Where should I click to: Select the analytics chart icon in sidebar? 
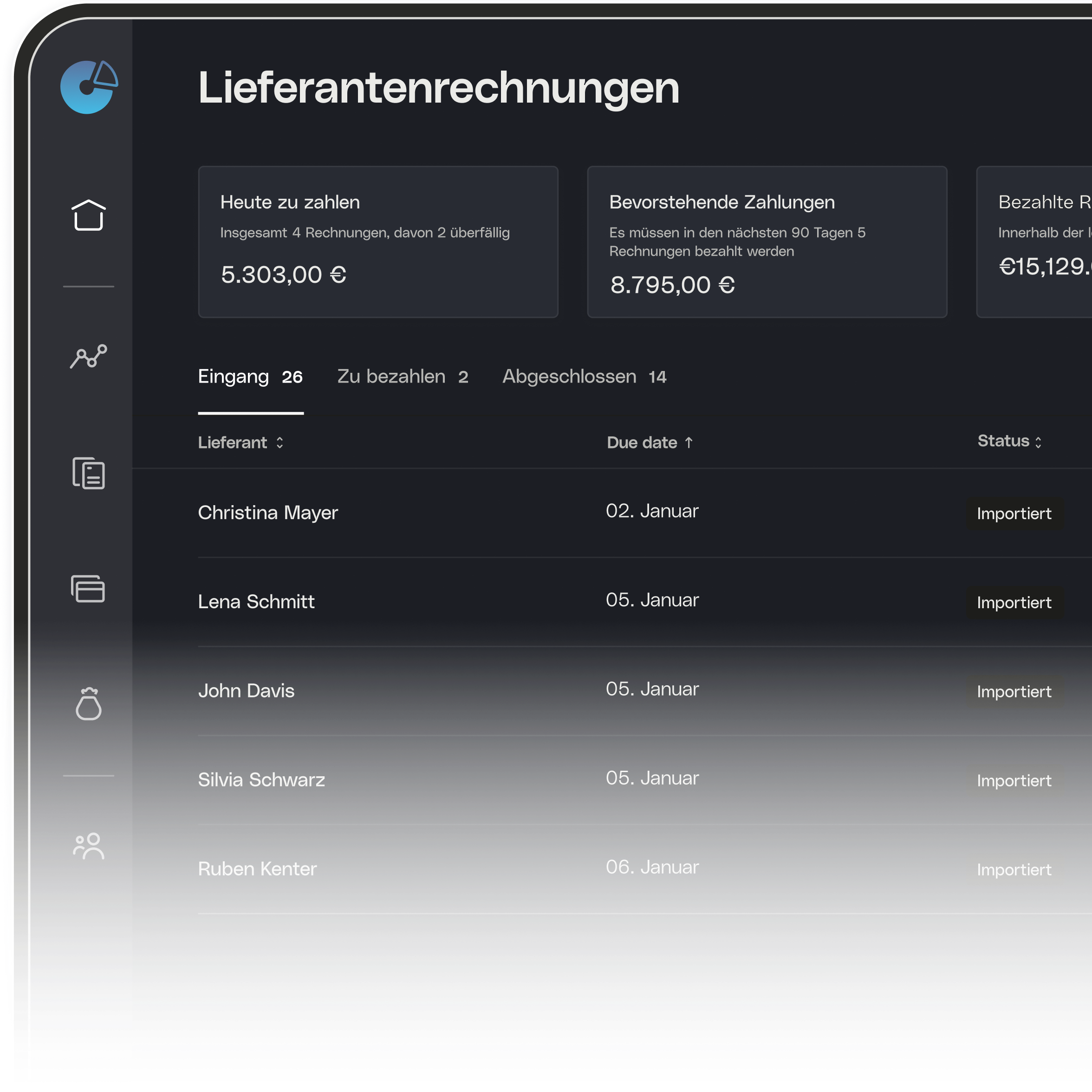pyautogui.click(x=88, y=356)
